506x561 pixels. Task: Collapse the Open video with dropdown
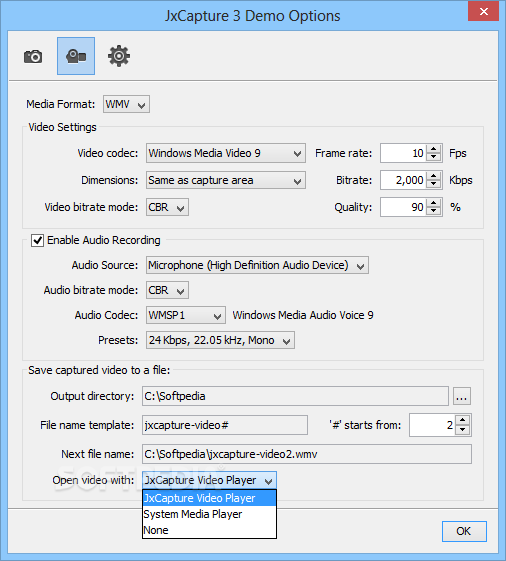pos(209,480)
